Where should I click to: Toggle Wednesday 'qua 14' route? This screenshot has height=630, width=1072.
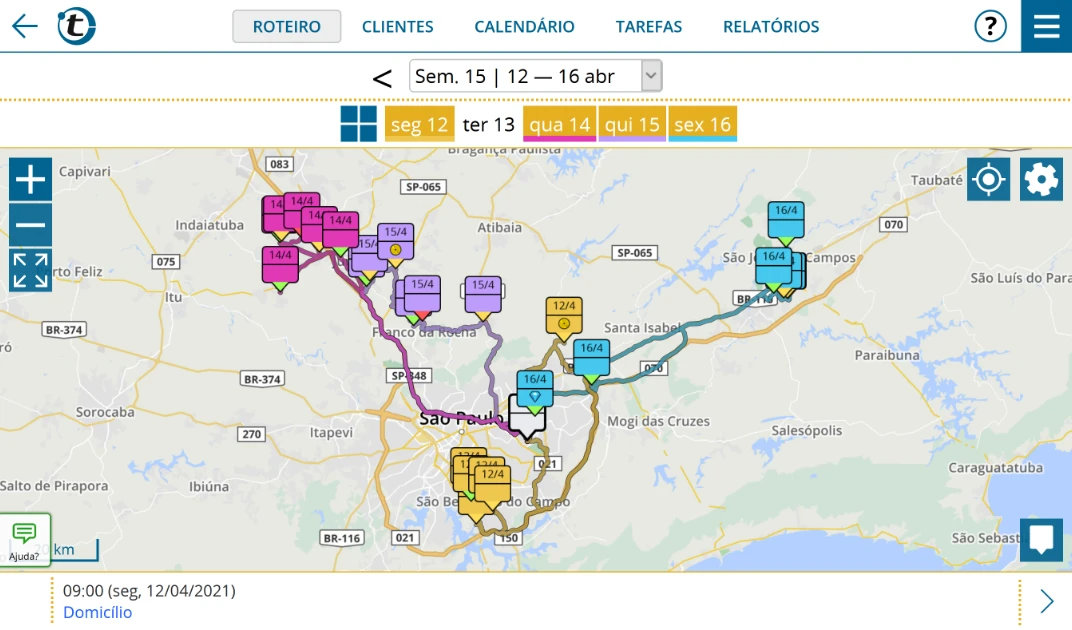click(559, 125)
